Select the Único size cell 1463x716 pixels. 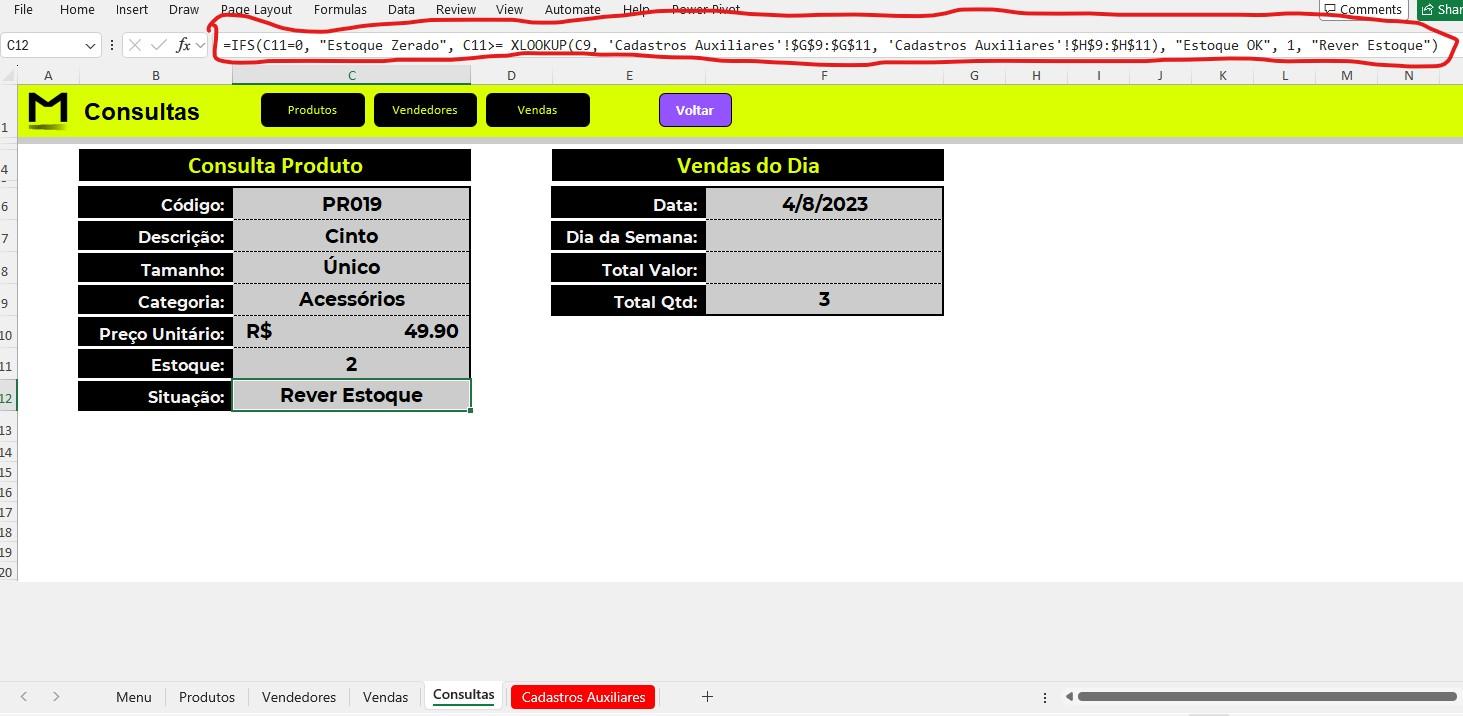[351, 267]
